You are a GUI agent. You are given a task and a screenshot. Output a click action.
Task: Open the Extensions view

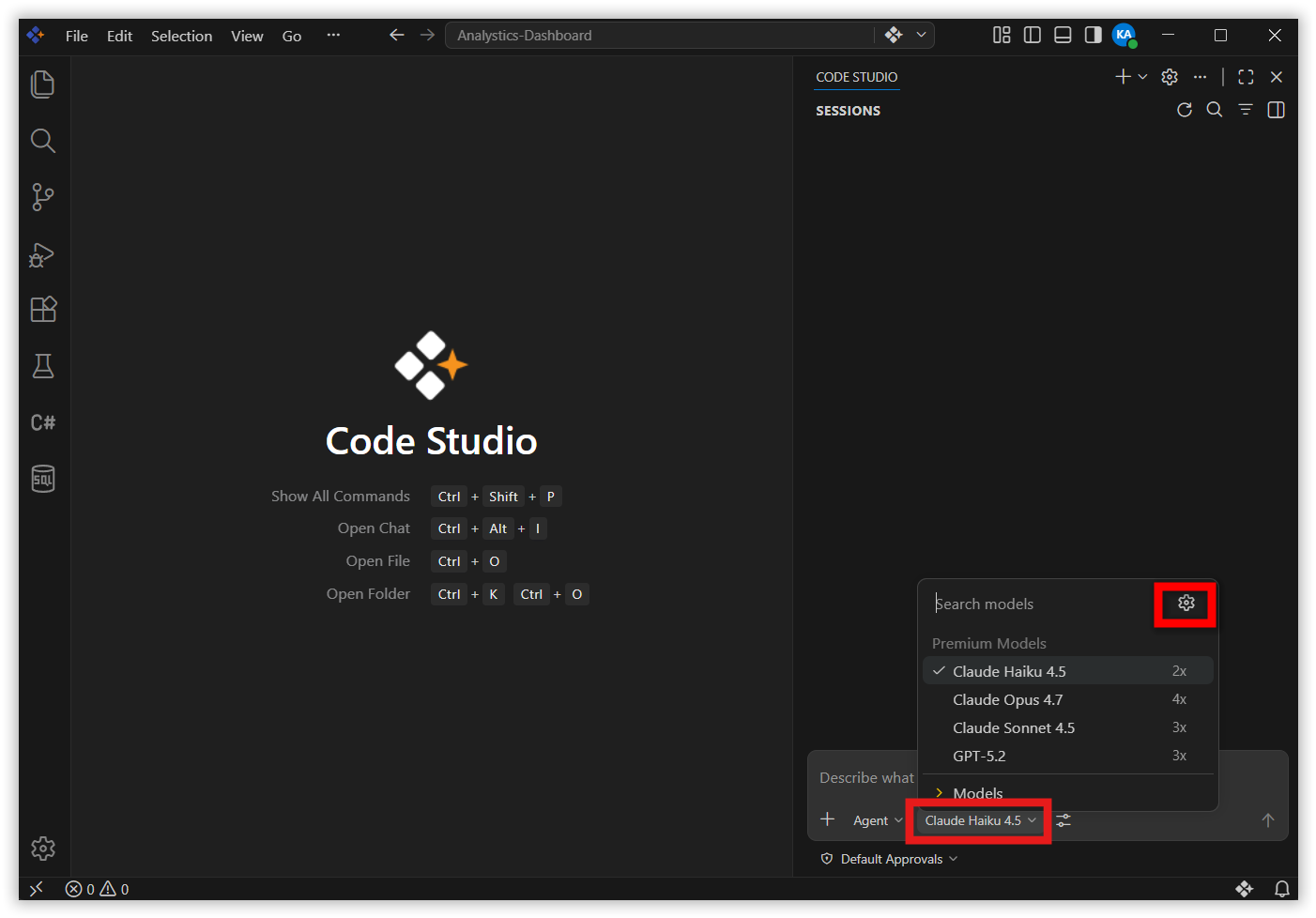(x=43, y=310)
